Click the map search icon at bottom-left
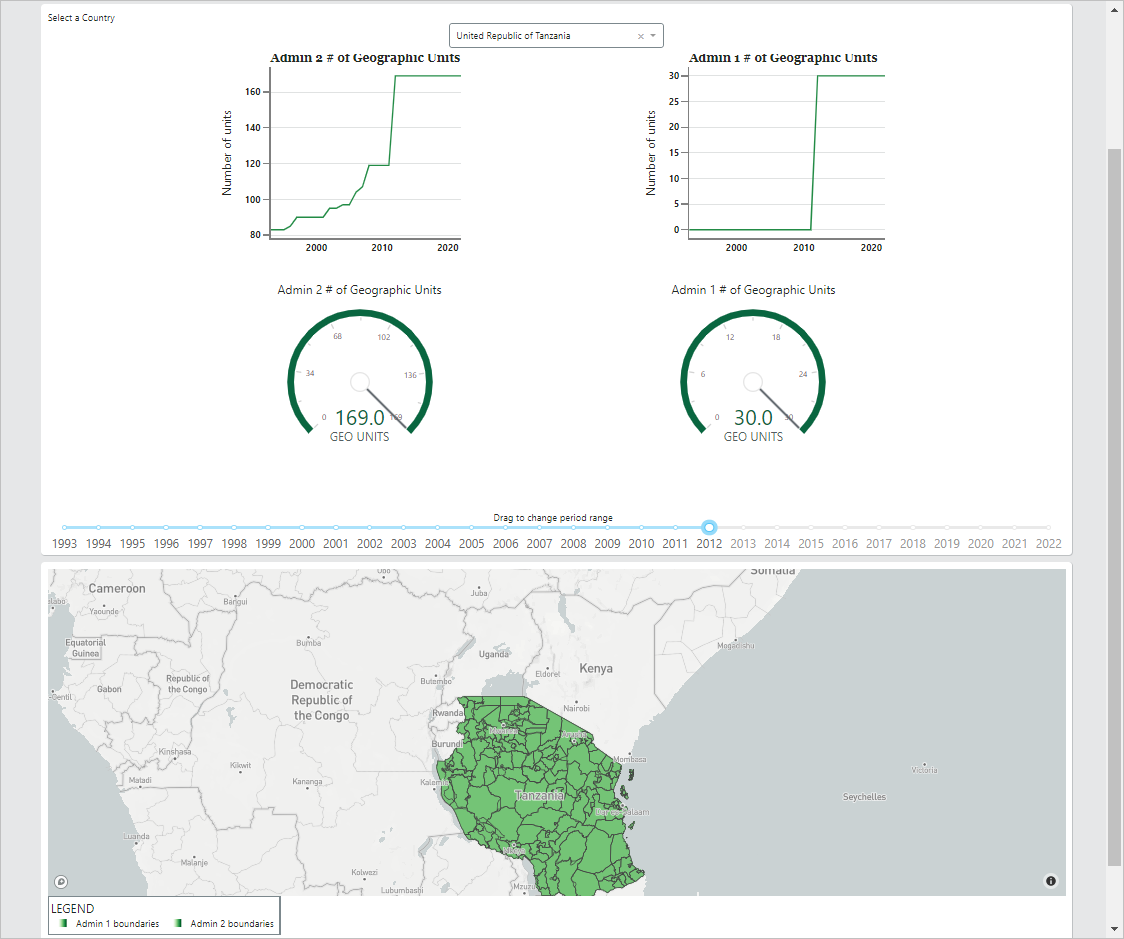Image resolution: width=1124 pixels, height=939 pixels. pyautogui.click(x=62, y=881)
